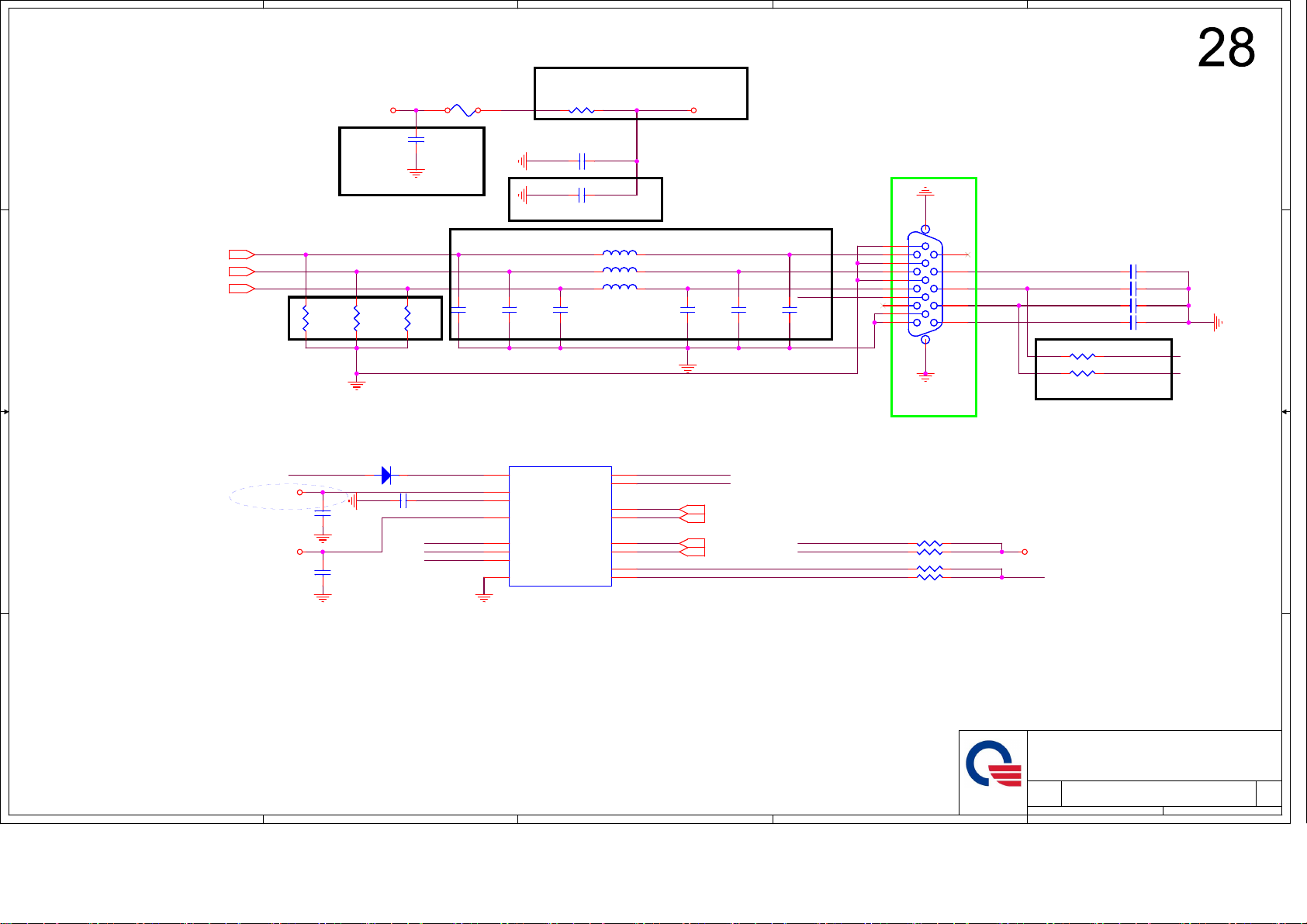
Task: Select the Quanta logo in the title block
Action: [x=994, y=764]
